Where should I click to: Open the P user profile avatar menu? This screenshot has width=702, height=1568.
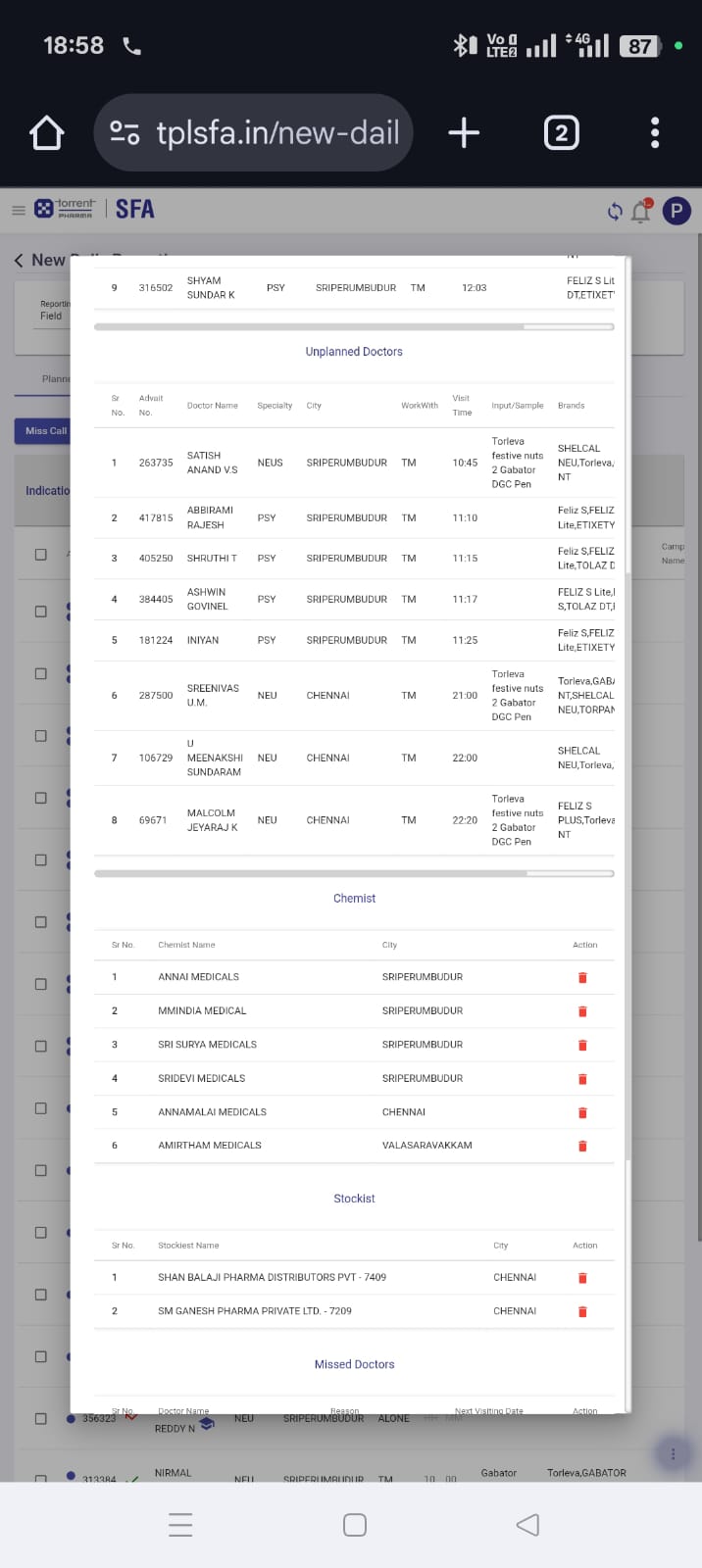click(x=676, y=210)
